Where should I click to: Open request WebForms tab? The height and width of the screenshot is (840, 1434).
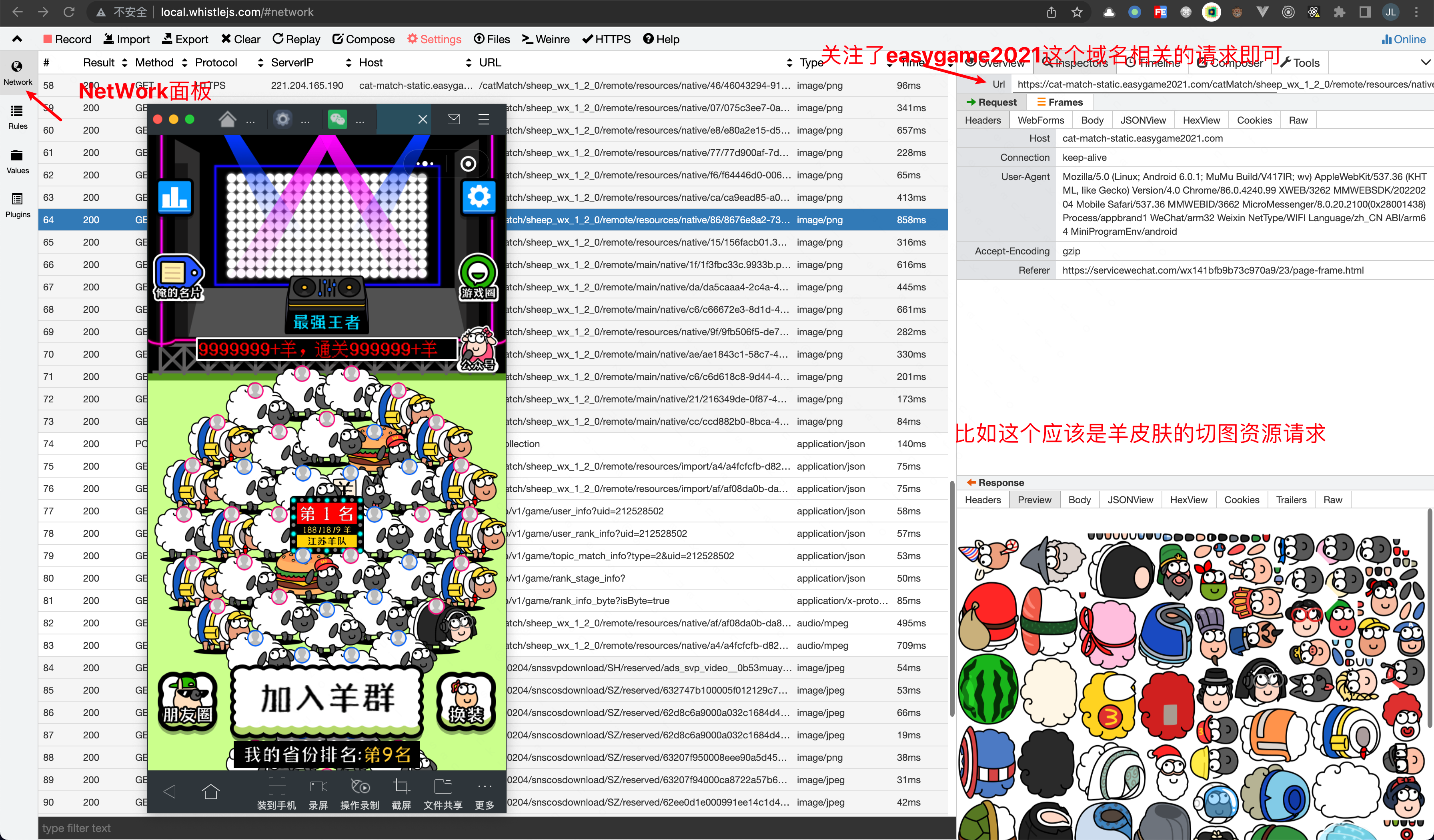pyautogui.click(x=1040, y=120)
